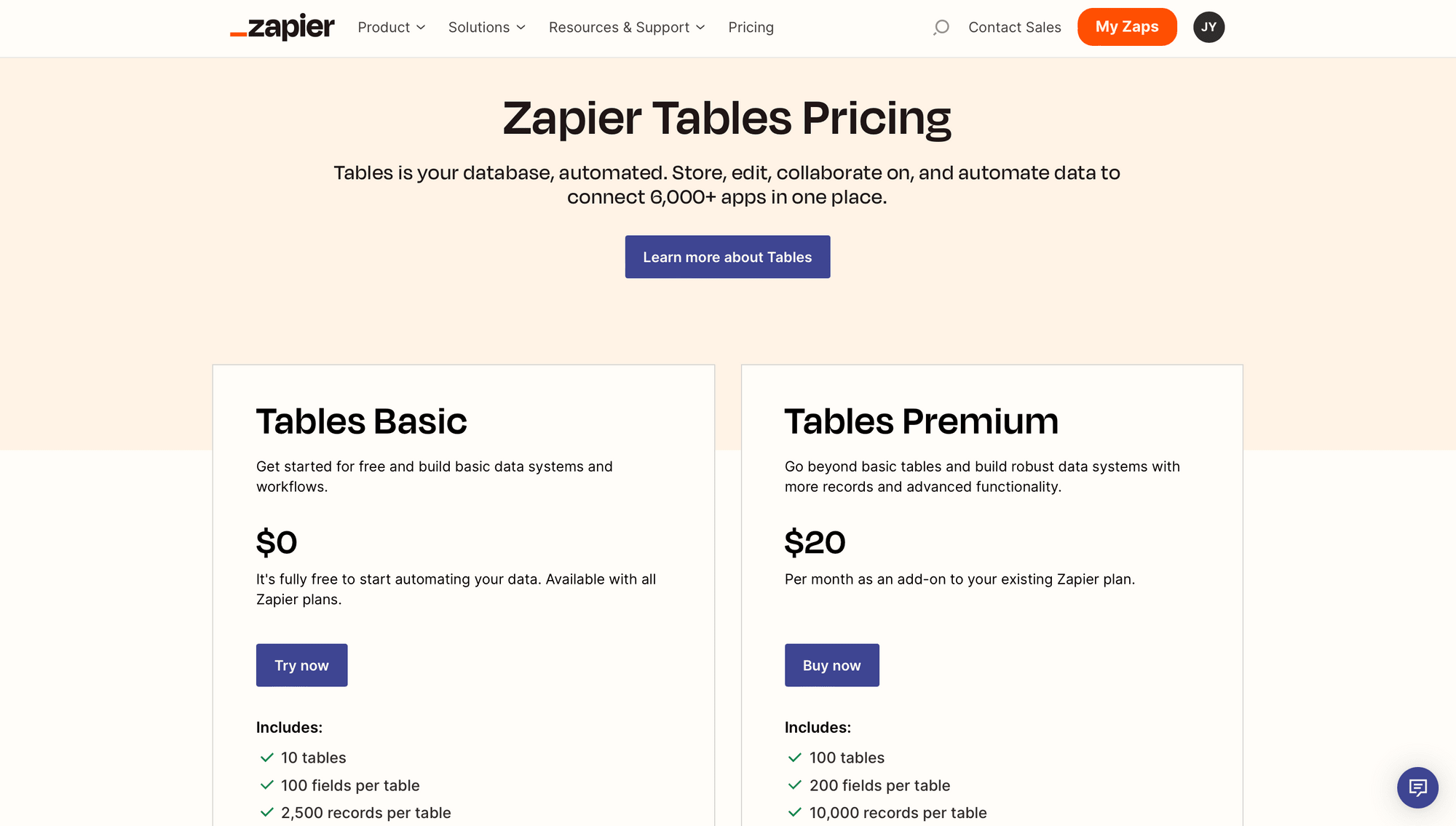Open the search magnifier icon

point(941,27)
